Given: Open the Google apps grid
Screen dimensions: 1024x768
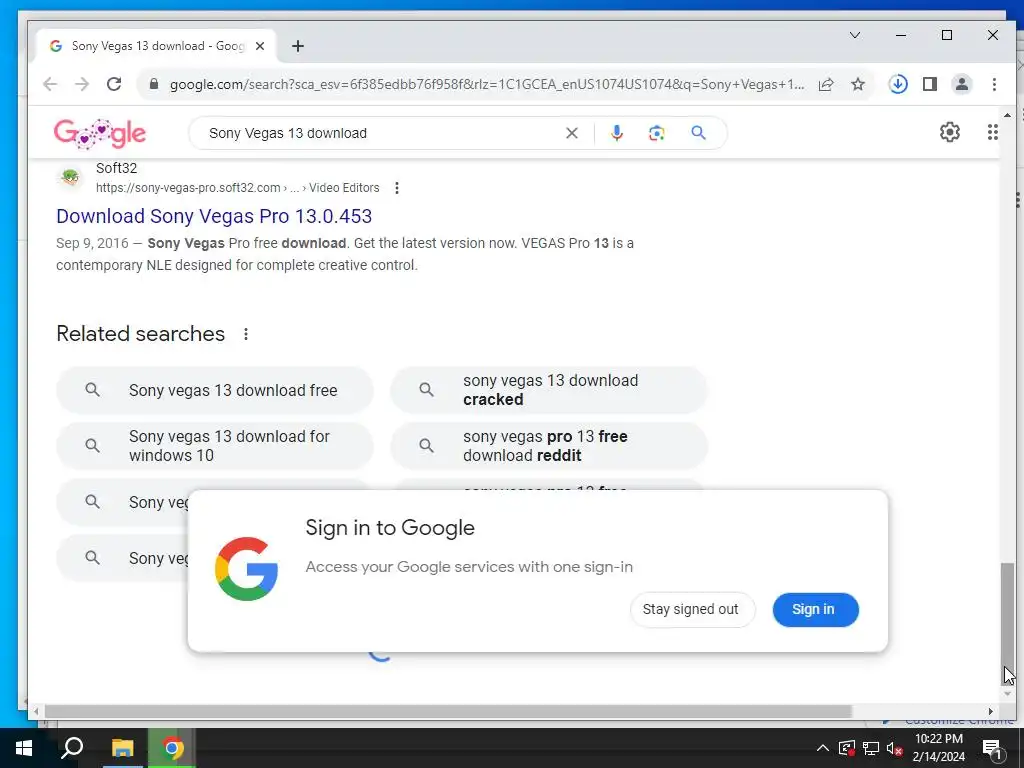Looking at the screenshot, I should 992,133.
